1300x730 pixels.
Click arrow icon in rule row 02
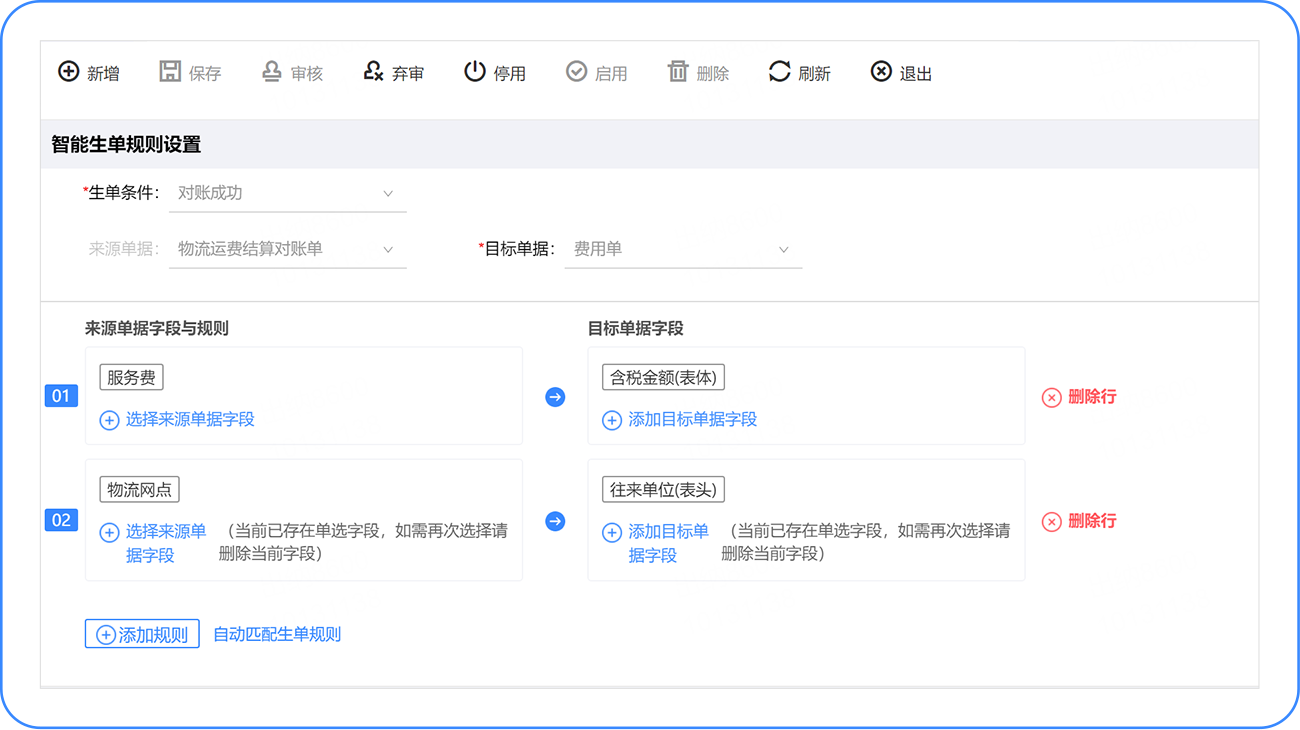coord(555,521)
